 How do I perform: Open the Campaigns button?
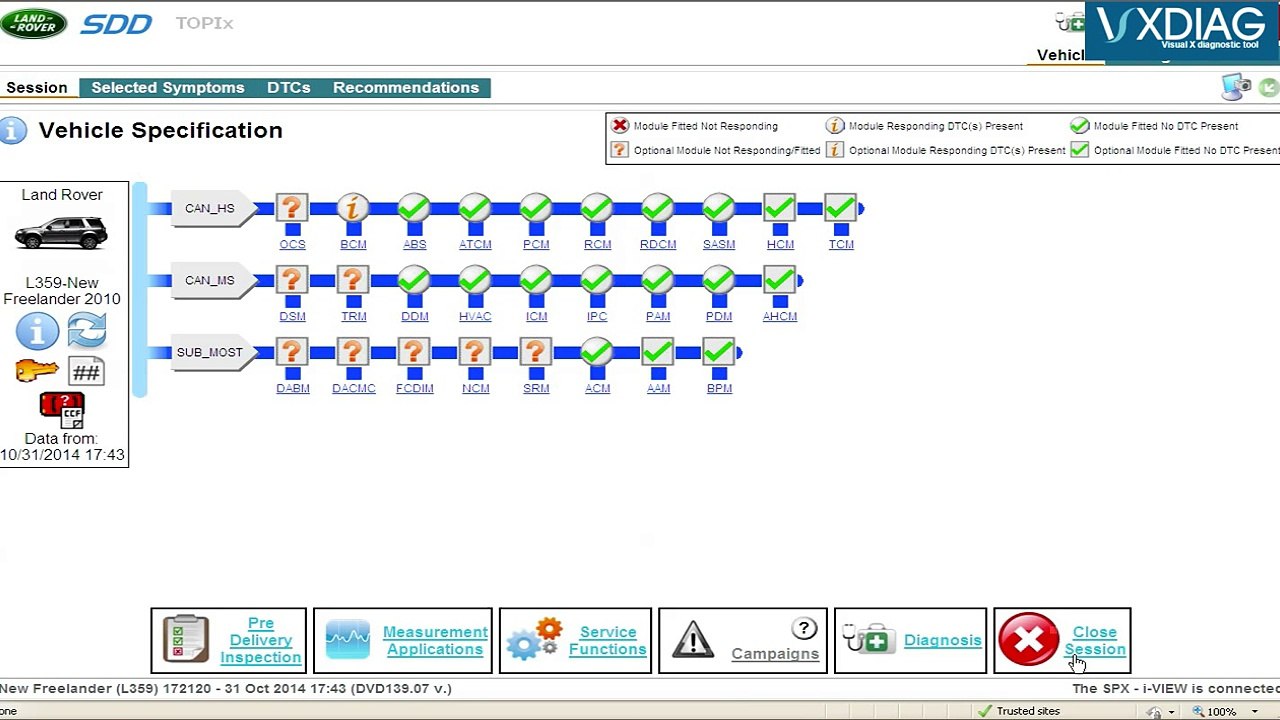(x=743, y=640)
